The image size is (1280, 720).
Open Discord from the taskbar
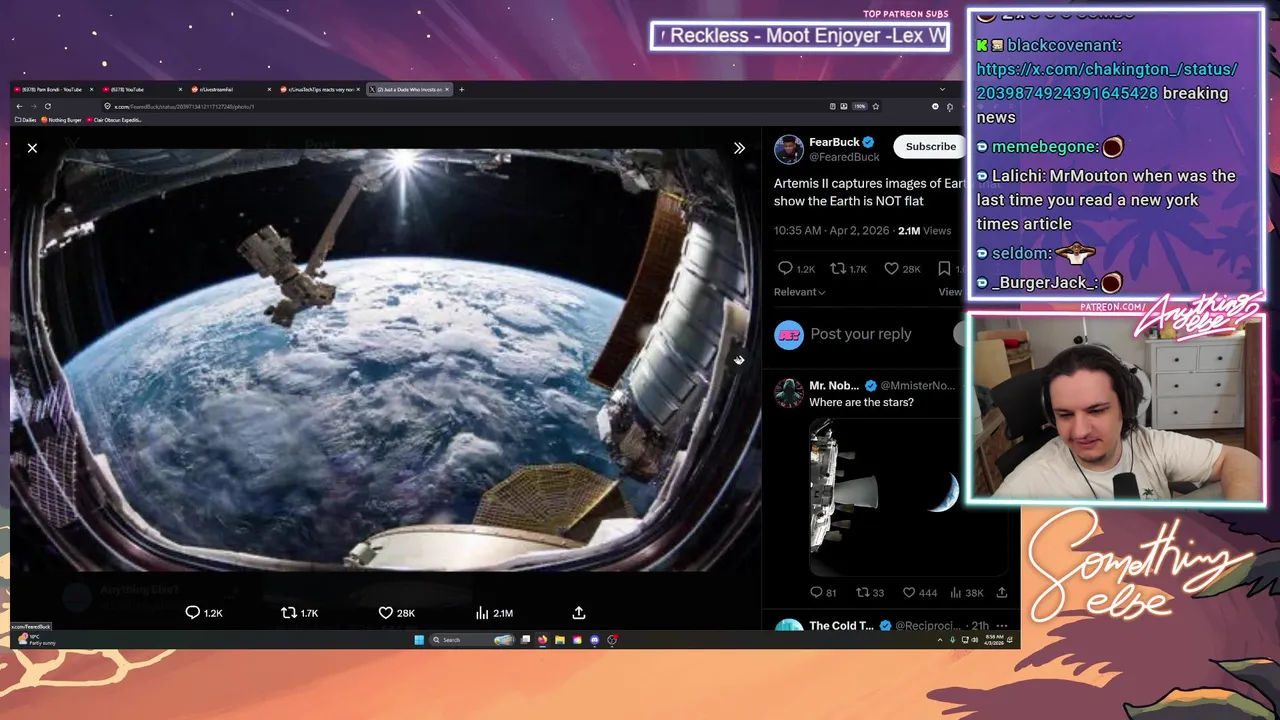pos(595,640)
